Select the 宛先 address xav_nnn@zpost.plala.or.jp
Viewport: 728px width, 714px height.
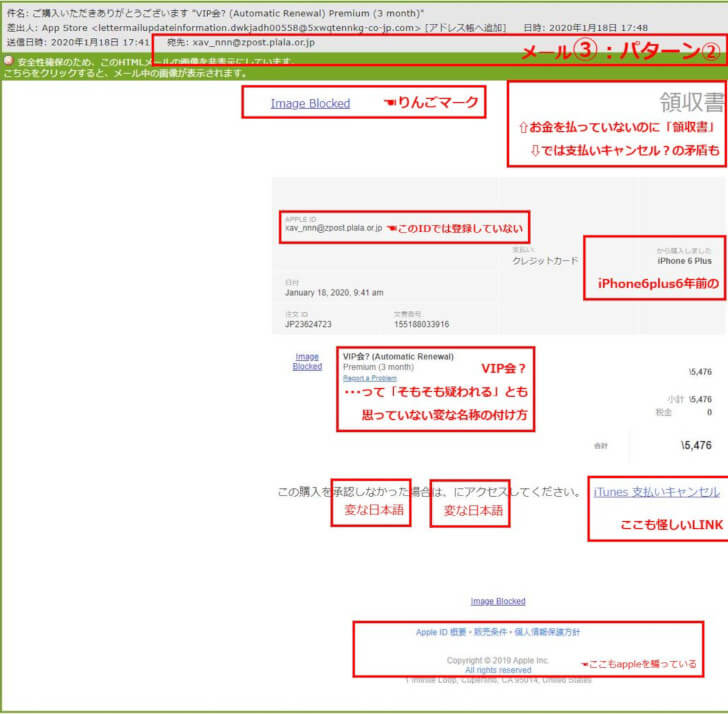[x=254, y=42]
